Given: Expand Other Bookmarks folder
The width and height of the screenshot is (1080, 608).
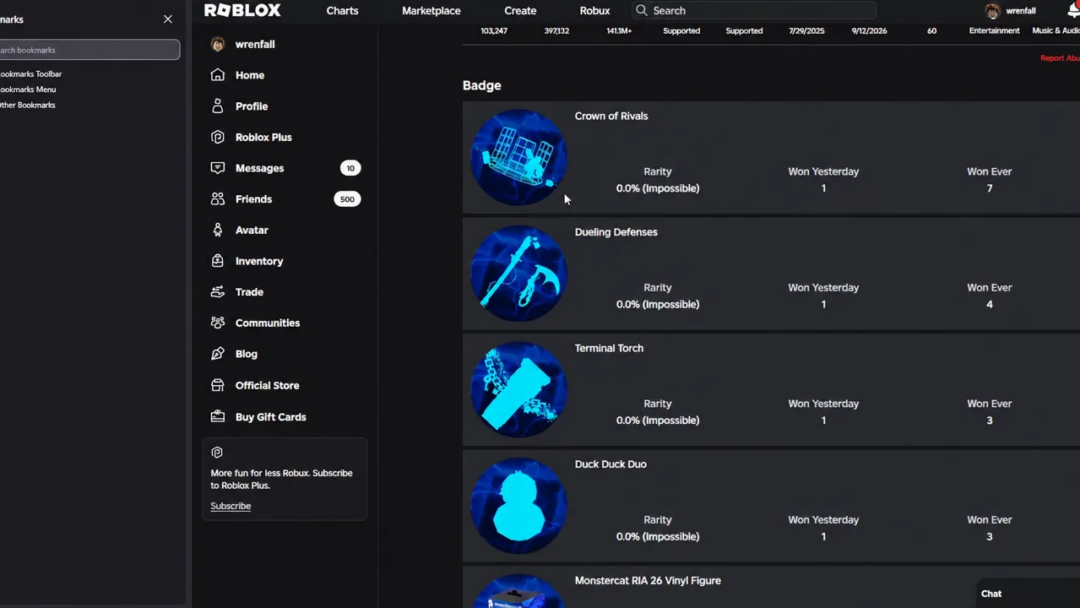Looking at the screenshot, I should pos(28,105).
